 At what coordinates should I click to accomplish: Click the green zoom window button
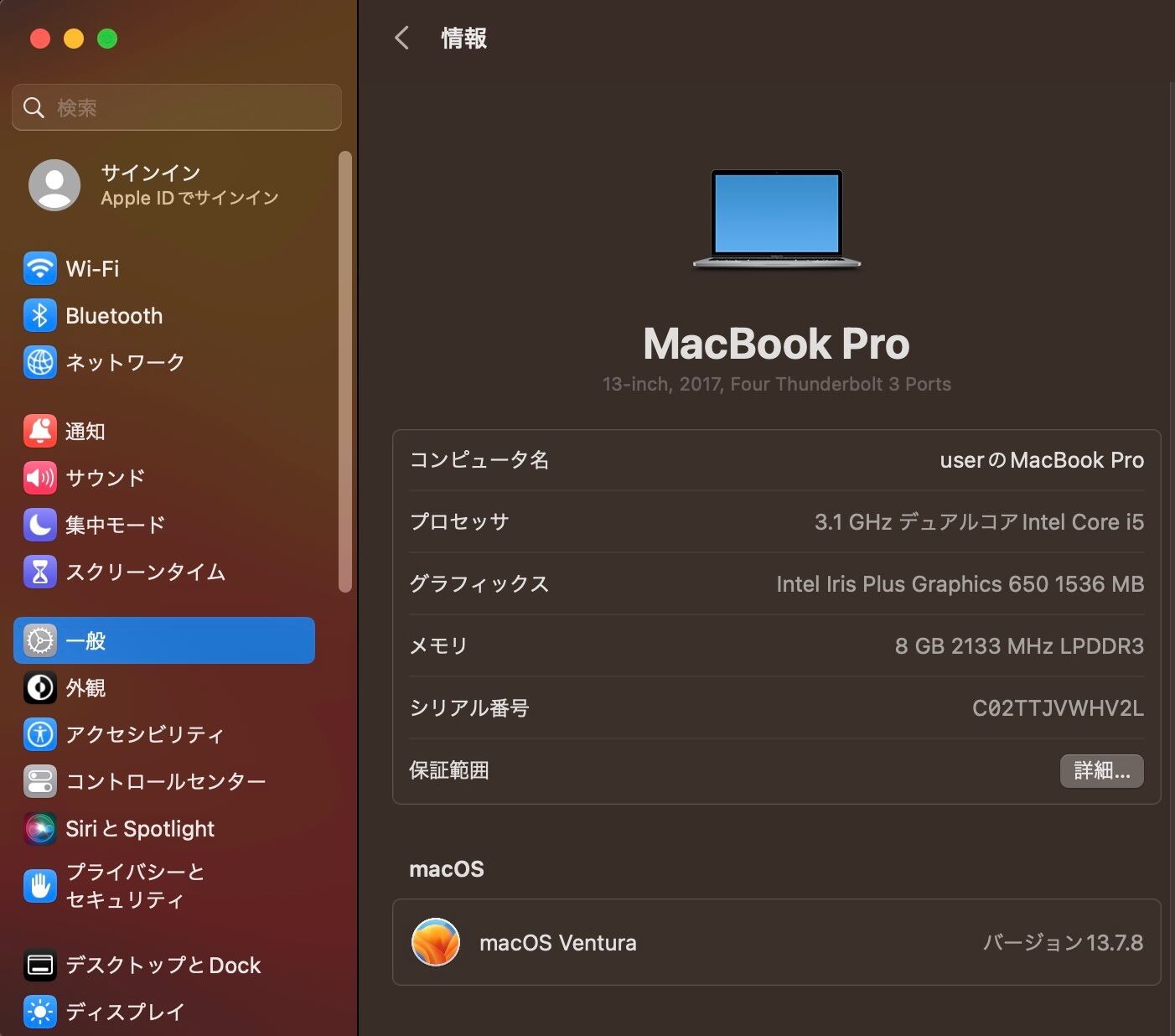pyautogui.click(x=107, y=39)
